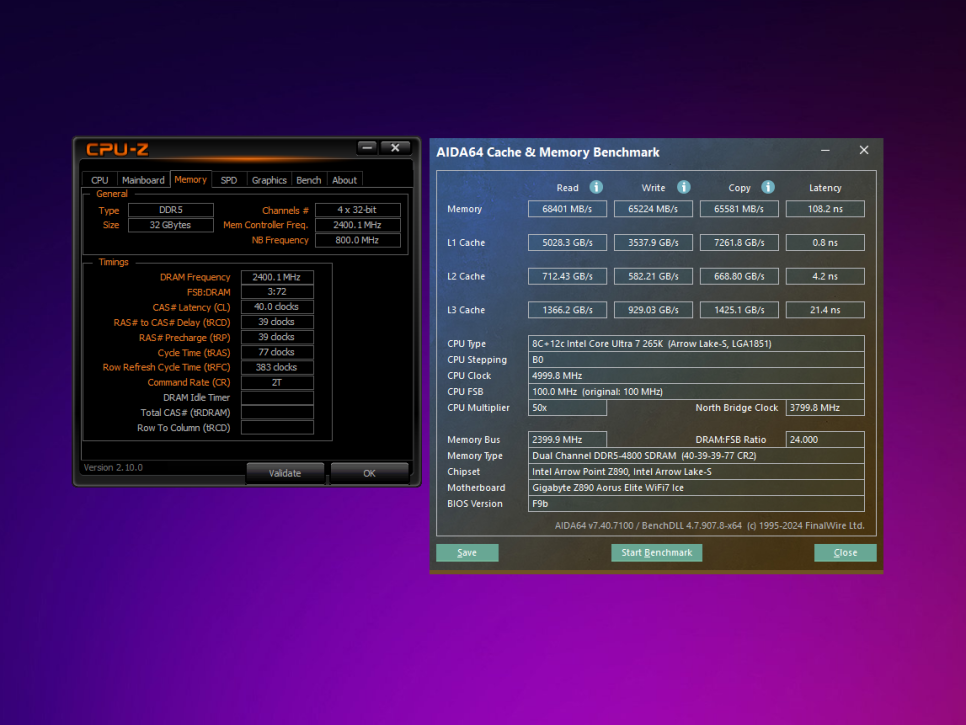Click the Write column info icon
966x725 pixels.
(x=683, y=187)
